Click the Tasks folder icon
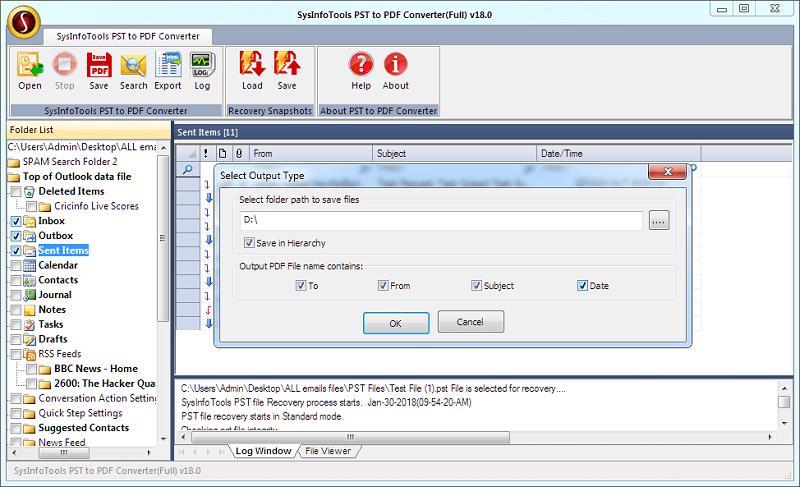The width and height of the screenshot is (800, 487). [x=30, y=325]
